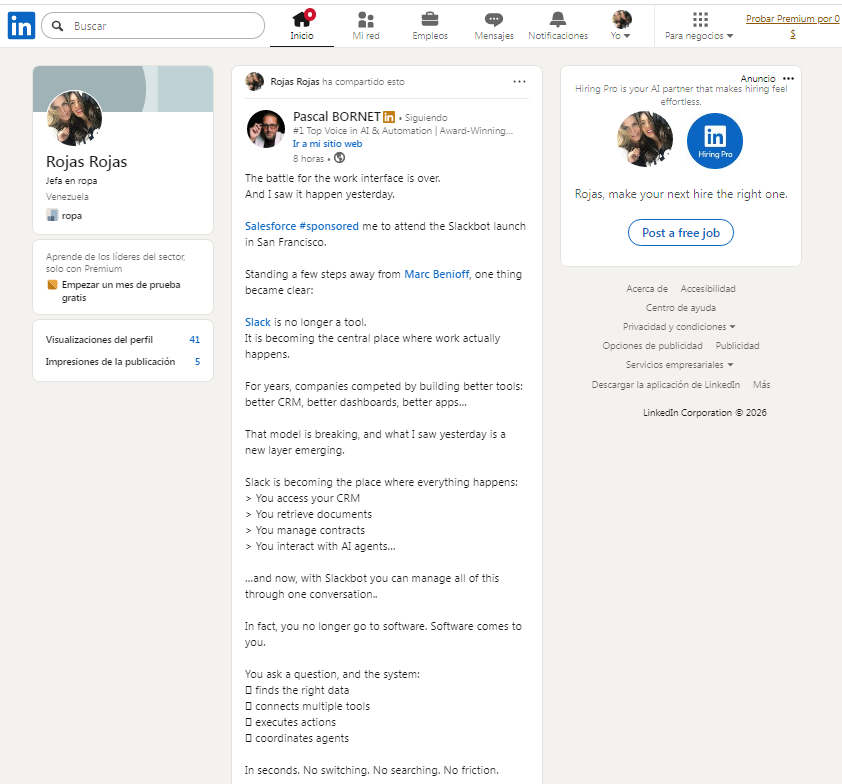Click the Accesibilidad footer link

point(708,289)
